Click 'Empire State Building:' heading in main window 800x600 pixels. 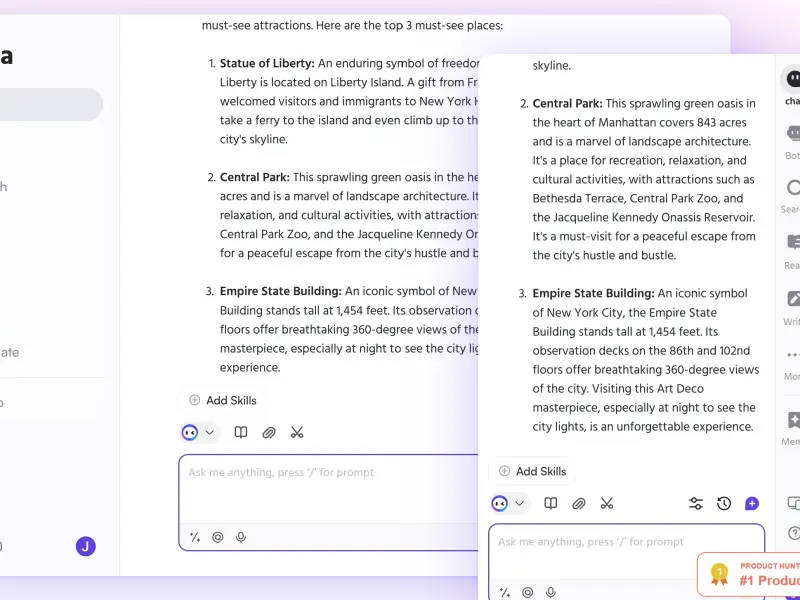pos(281,291)
